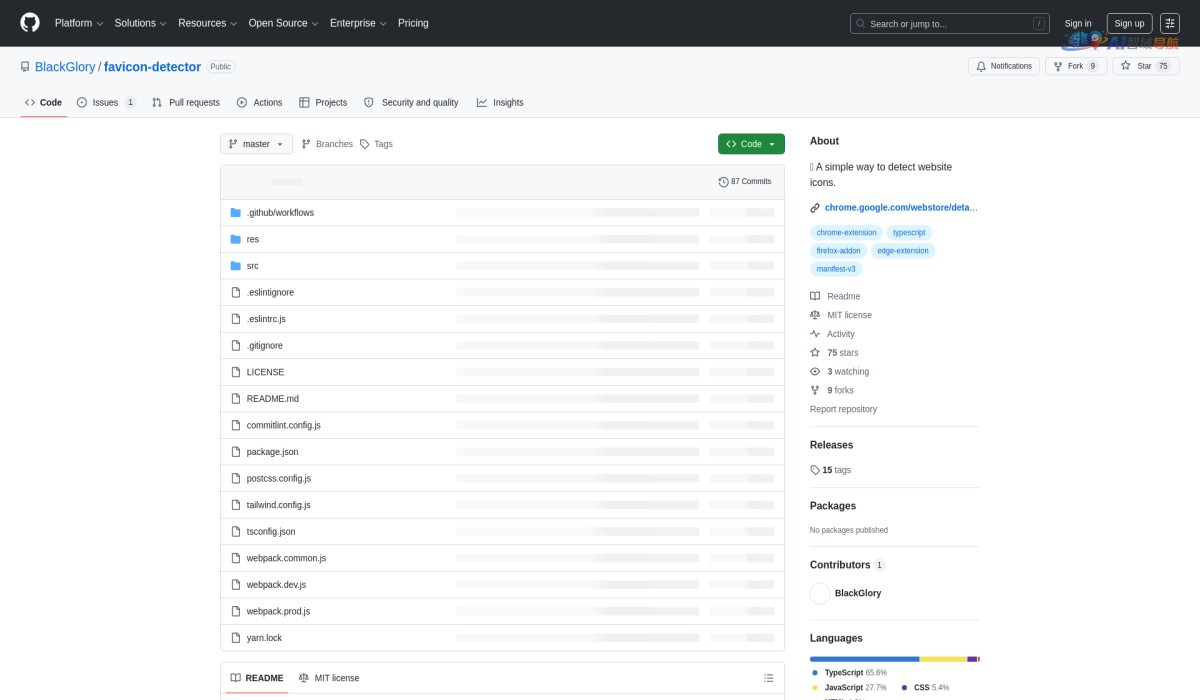Switch to the Issues tab

click(x=106, y=102)
